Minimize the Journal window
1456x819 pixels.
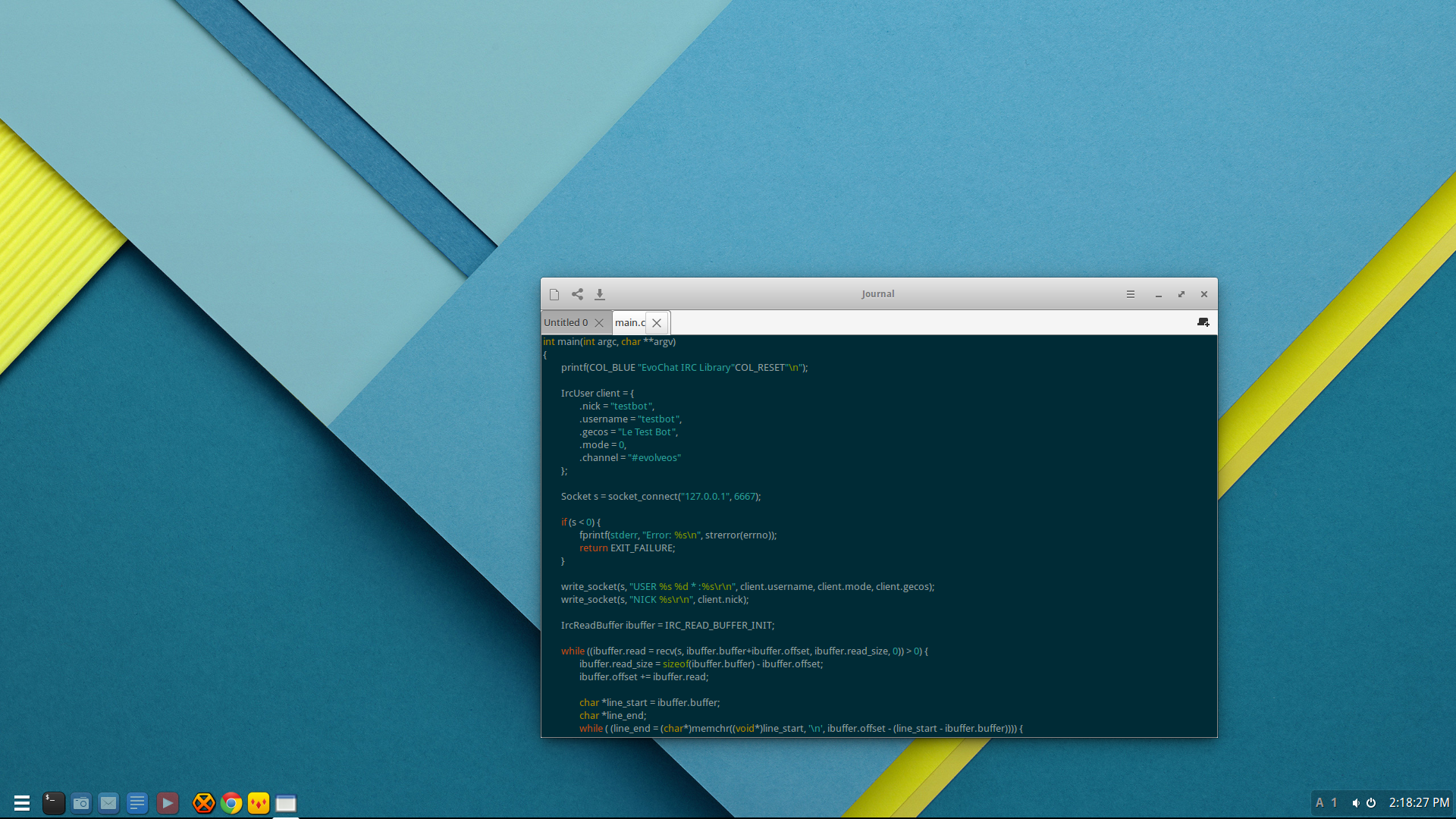coord(1159,294)
